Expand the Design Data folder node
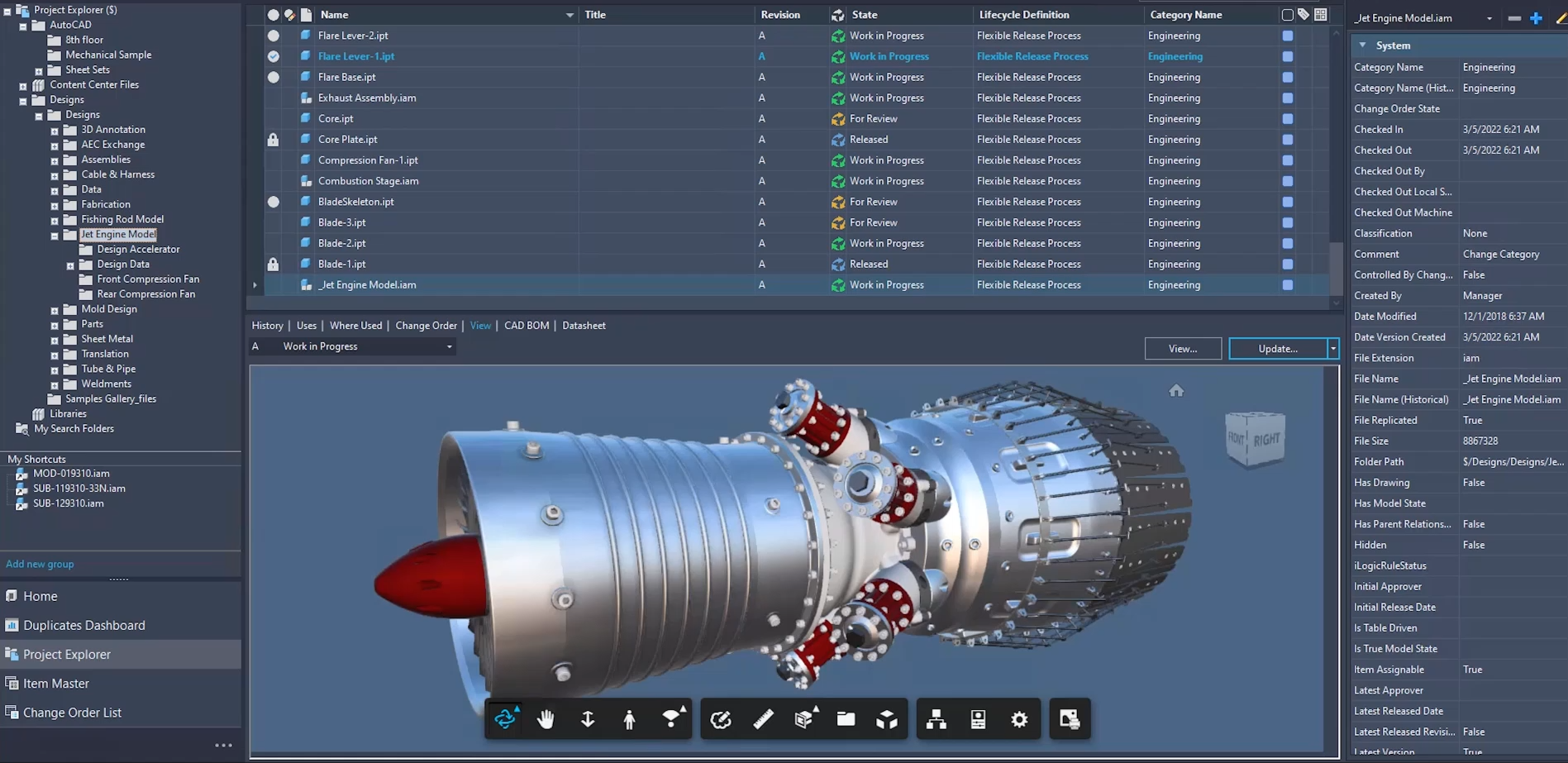The width and height of the screenshot is (1568, 763). pos(70,265)
